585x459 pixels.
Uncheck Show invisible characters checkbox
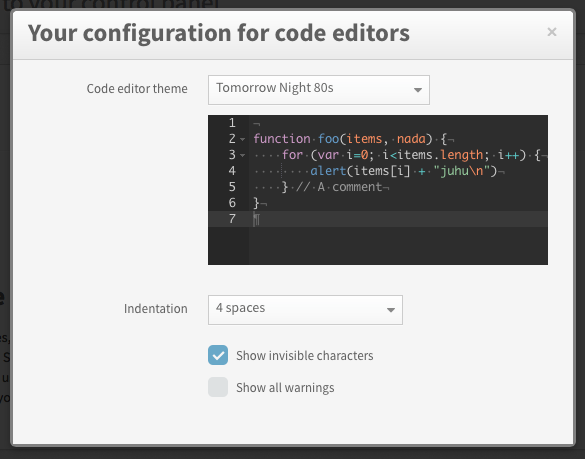[218, 355]
